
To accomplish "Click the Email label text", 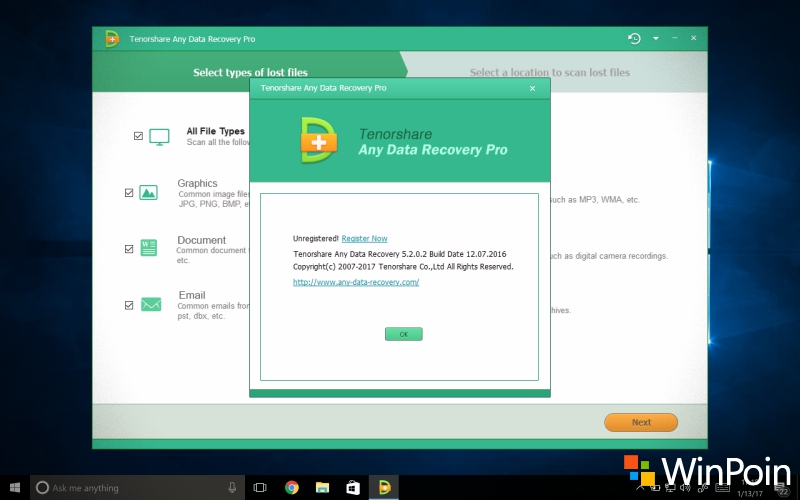I will (x=192, y=295).
